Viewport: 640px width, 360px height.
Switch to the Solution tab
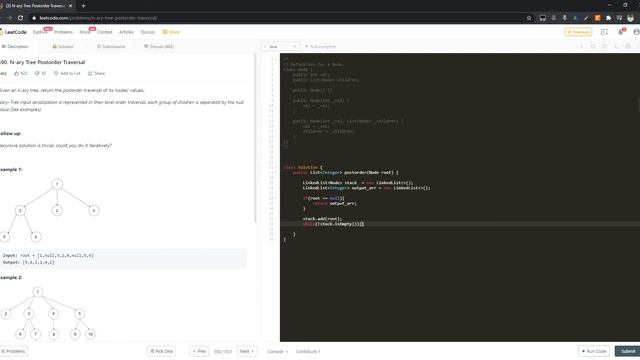pos(63,47)
